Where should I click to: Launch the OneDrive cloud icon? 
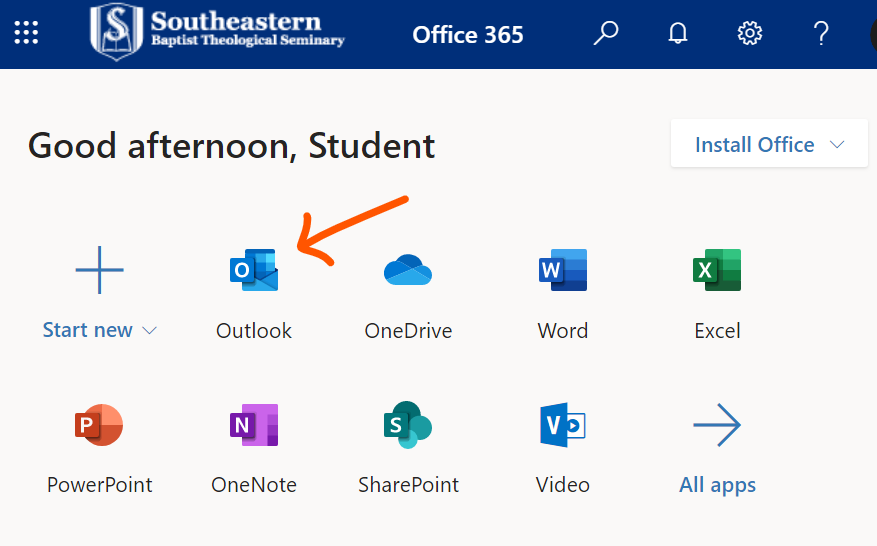(x=408, y=270)
